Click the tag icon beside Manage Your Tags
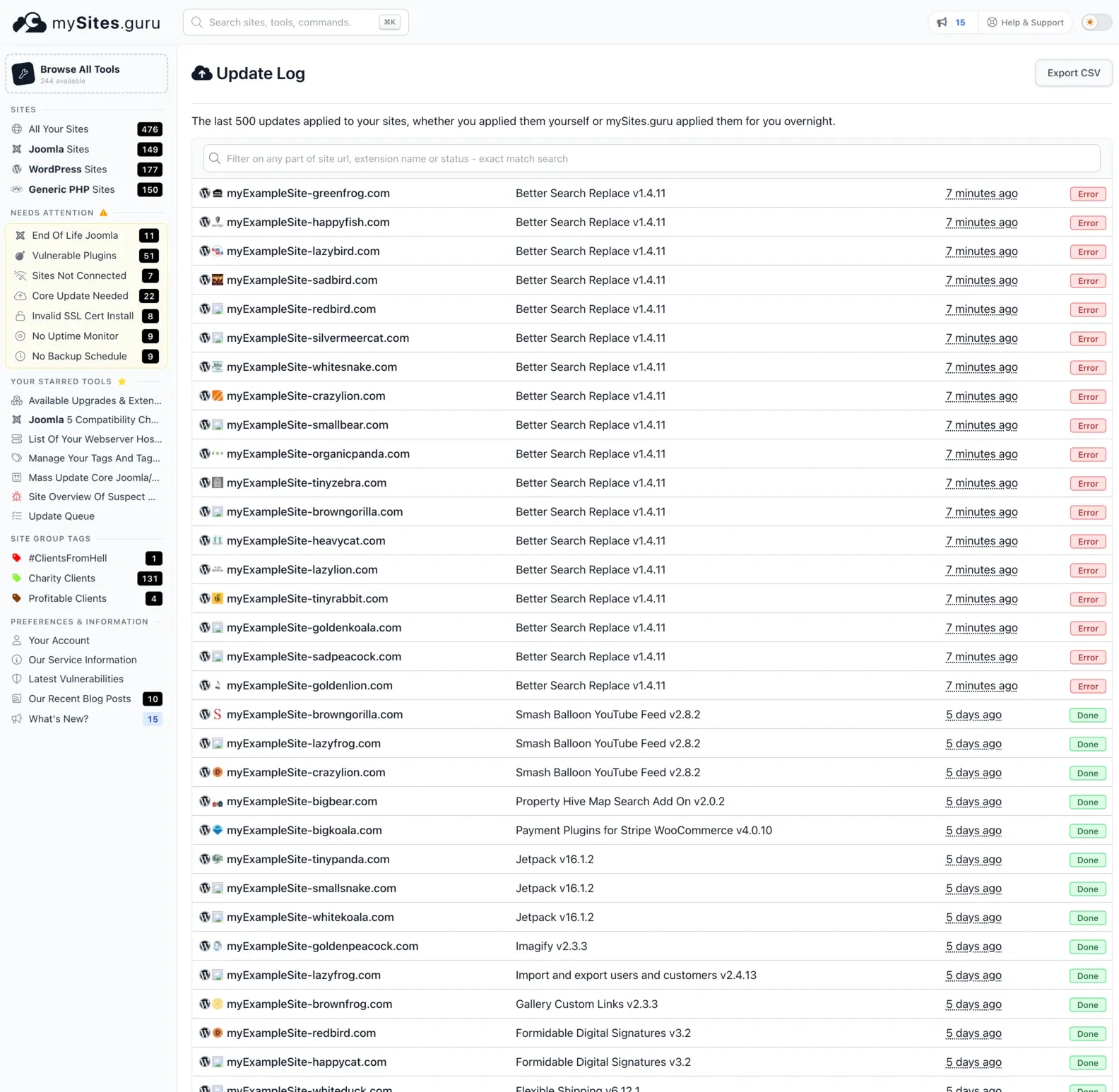The width and height of the screenshot is (1119, 1092). point(17,458)
